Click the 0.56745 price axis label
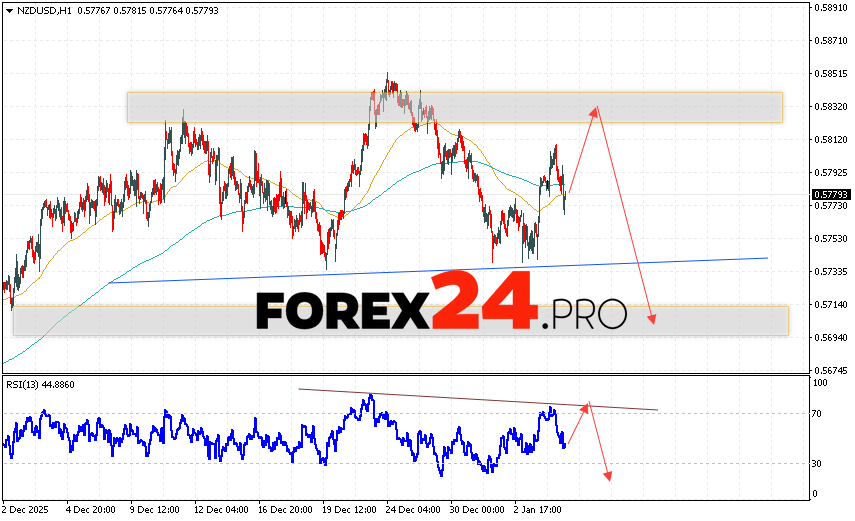 [829, 369]
